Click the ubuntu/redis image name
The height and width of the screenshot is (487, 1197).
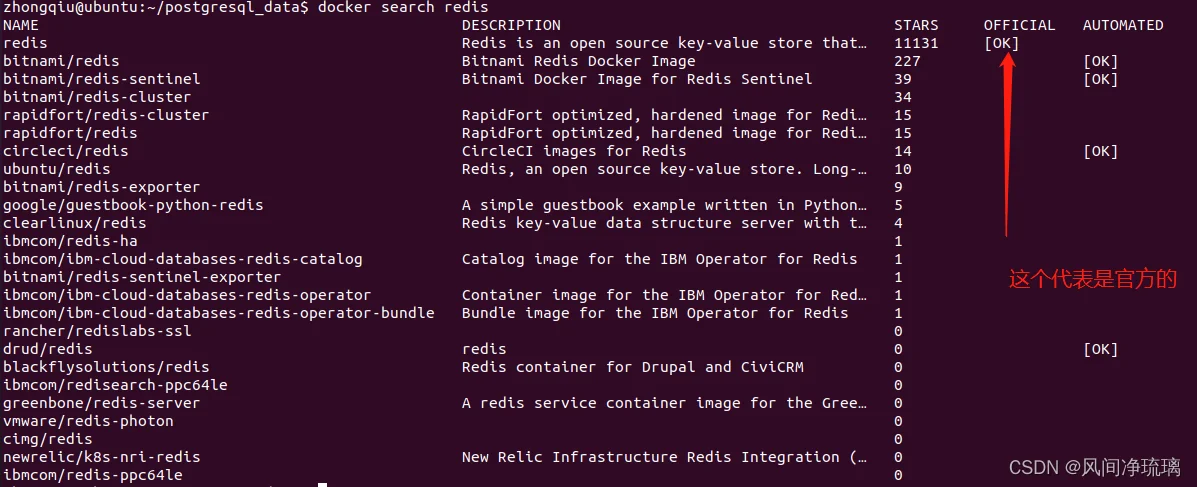56,169
